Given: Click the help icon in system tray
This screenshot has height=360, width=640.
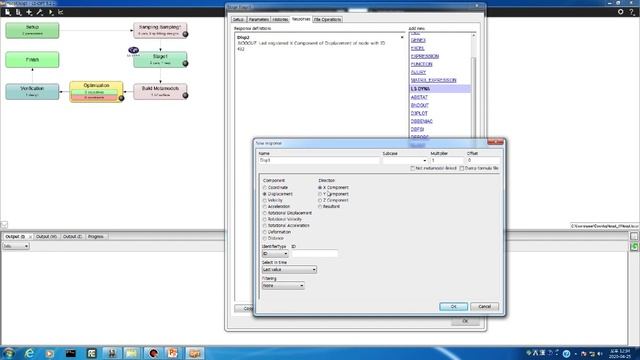Looking at the screenshot, I should (x=566, y=353).
